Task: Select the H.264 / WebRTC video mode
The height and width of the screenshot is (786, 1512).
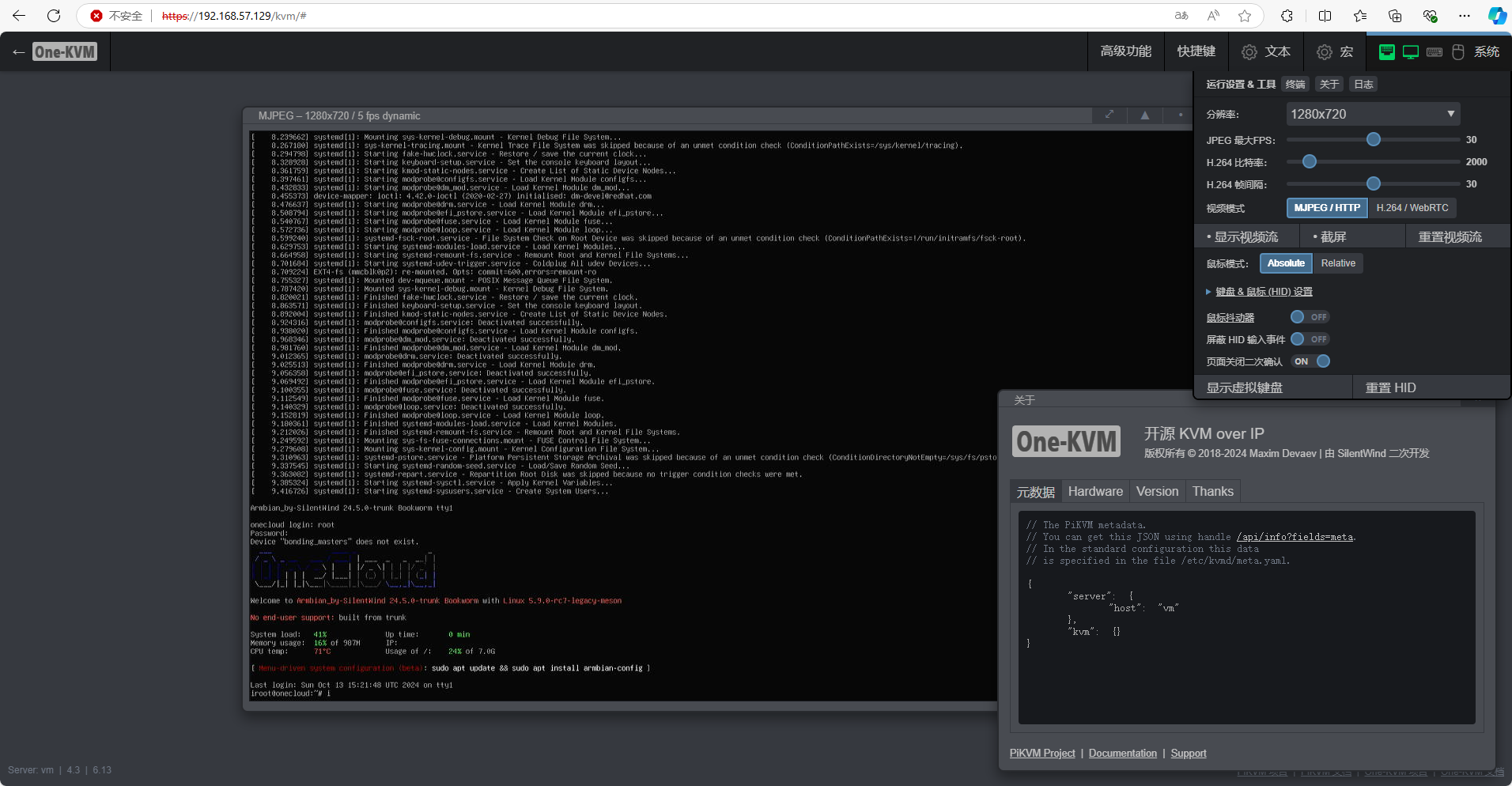Action: point(1412,208)
